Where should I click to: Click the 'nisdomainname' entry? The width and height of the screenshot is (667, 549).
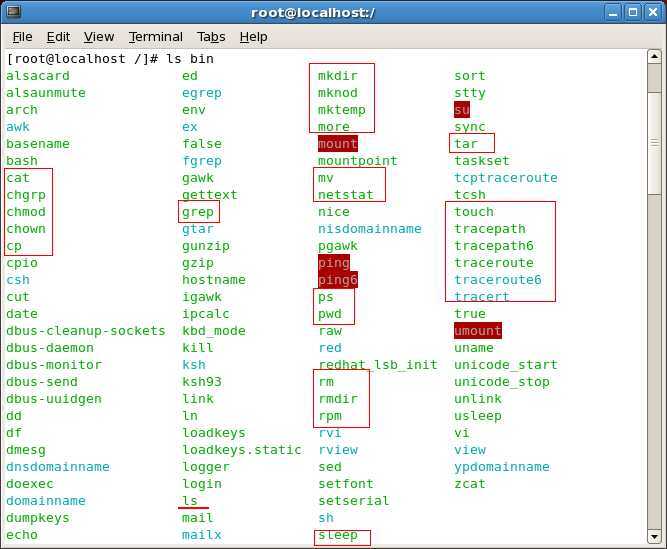pos(370,229)
